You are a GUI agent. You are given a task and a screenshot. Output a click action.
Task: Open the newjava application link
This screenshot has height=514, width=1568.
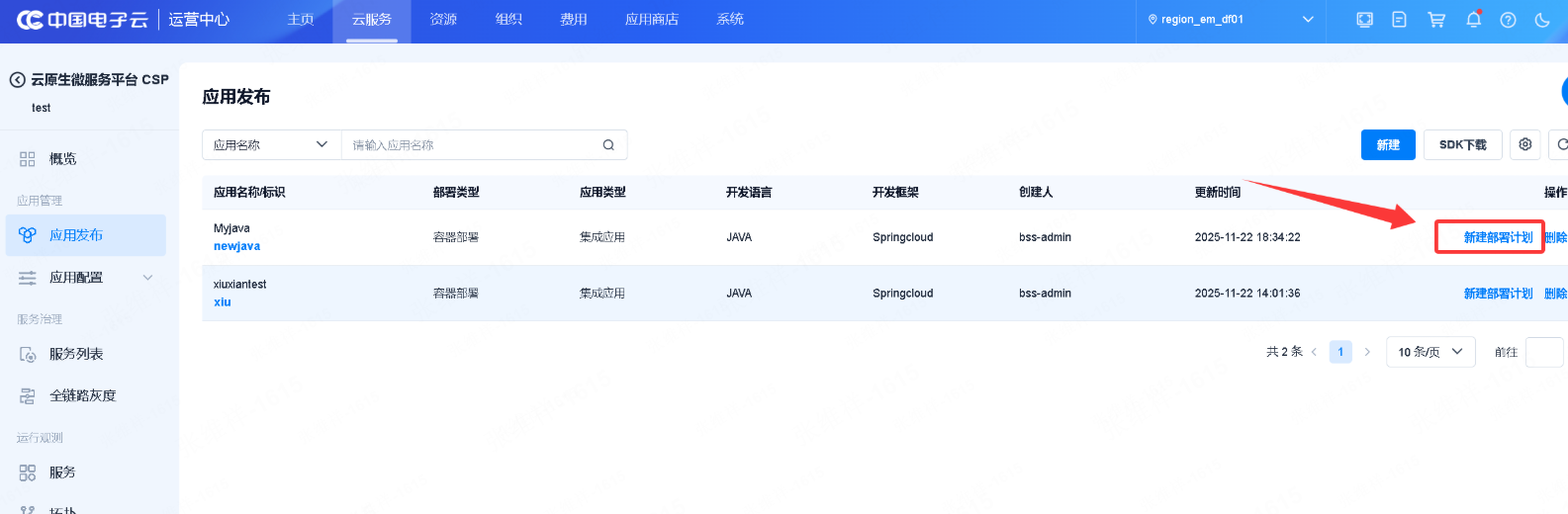[x=237, y=246]
